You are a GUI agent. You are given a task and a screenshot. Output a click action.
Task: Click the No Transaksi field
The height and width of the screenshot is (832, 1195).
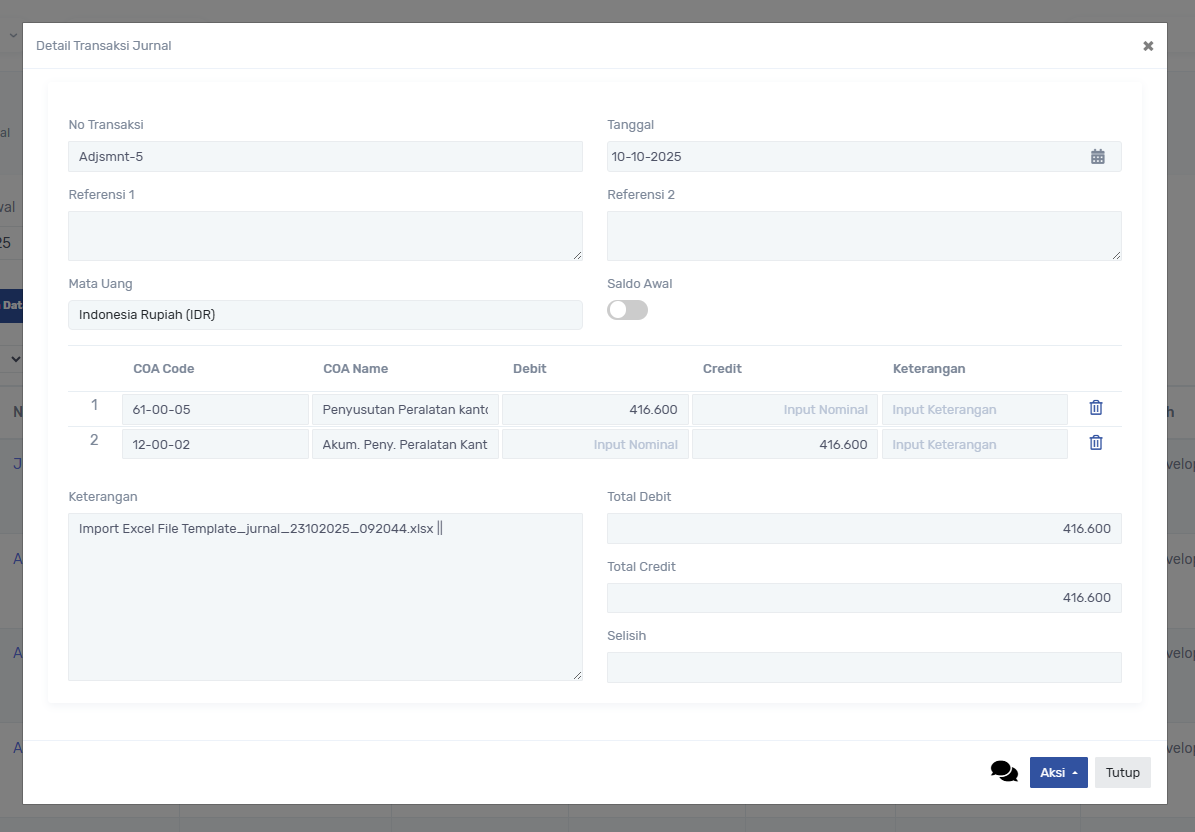[325, 156]
